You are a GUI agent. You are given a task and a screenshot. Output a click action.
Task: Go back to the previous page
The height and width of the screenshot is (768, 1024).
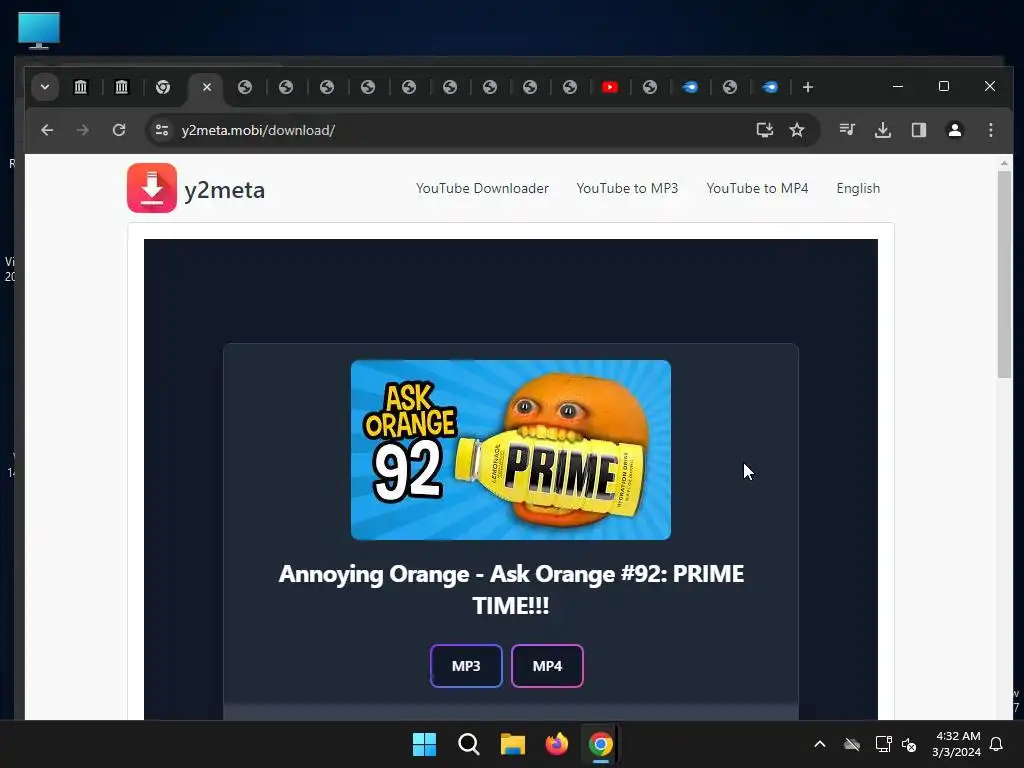[x=47, y=130]
